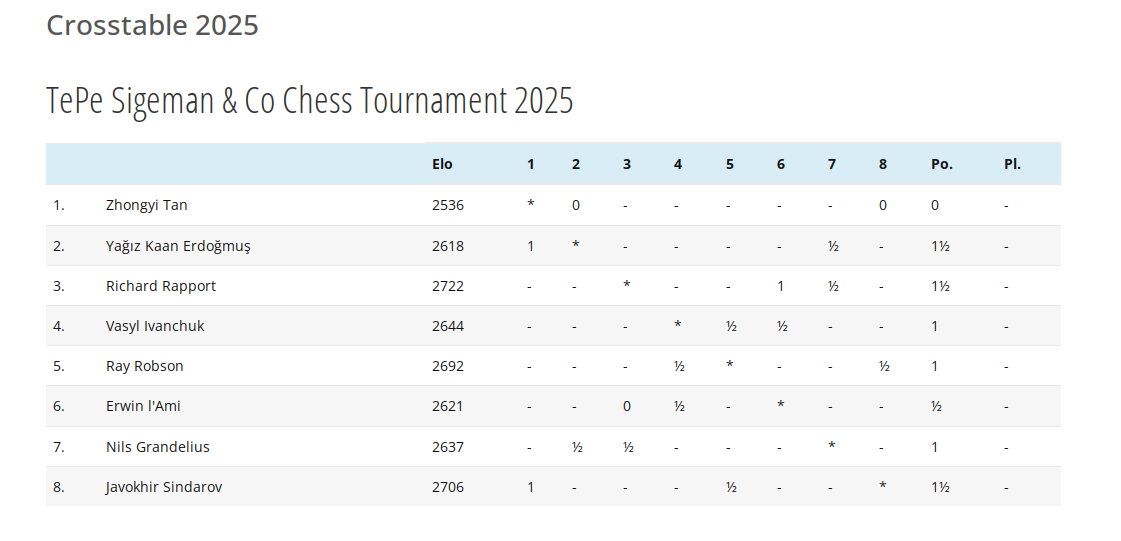Viewport: 1121px width, 541px height.
Task: Click the 2692 Elo cell
Action: (448, 366)
